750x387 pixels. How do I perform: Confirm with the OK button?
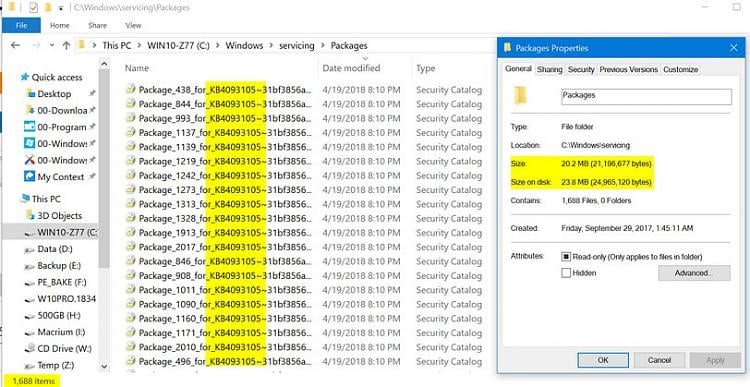[x=603, y=360]
